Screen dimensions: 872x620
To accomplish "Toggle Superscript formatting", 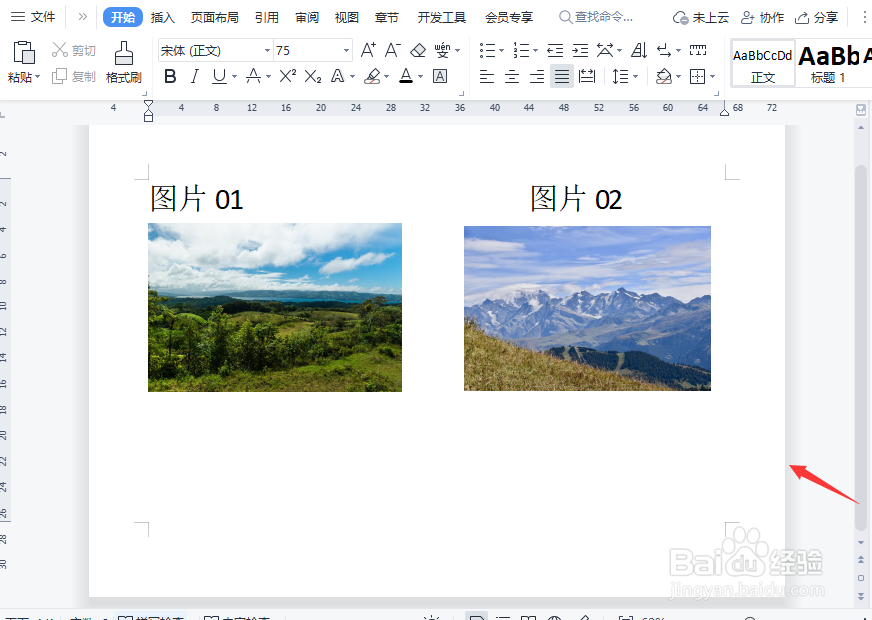I will point(288,76).
